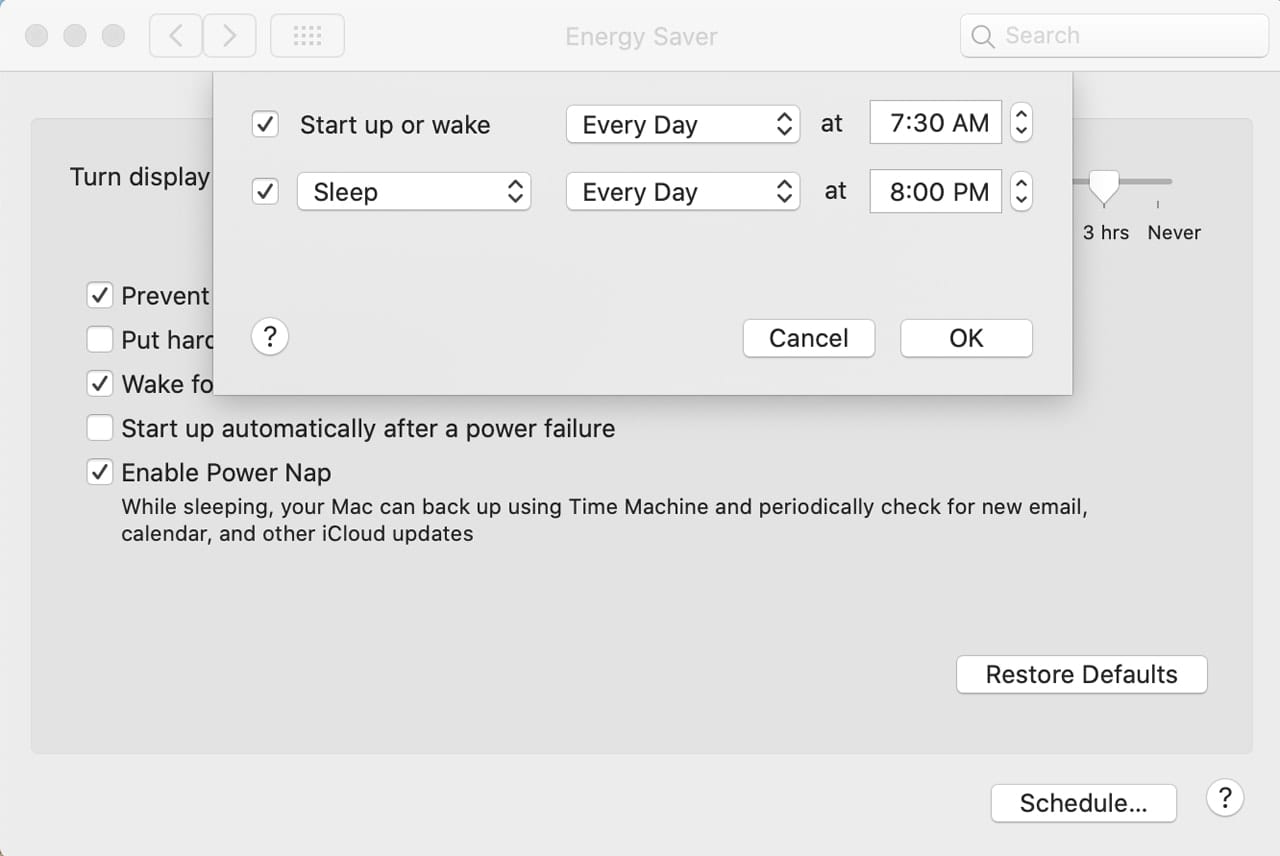Click the display sleep slider handle
The height and width of the screenshot is (856, 1280).
pos(1104,186)
